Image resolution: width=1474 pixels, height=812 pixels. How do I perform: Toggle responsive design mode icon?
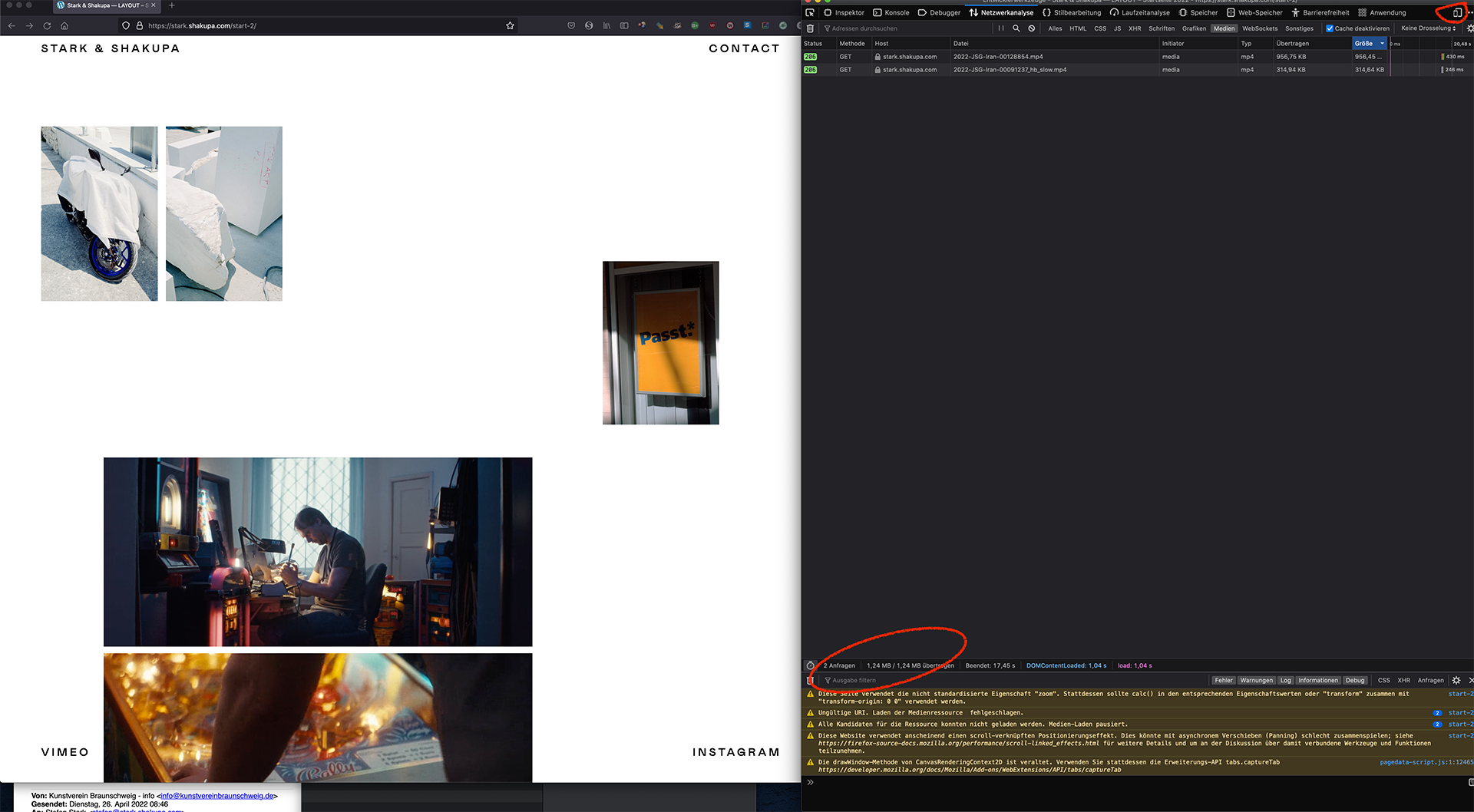click(x=1456, y=12)
